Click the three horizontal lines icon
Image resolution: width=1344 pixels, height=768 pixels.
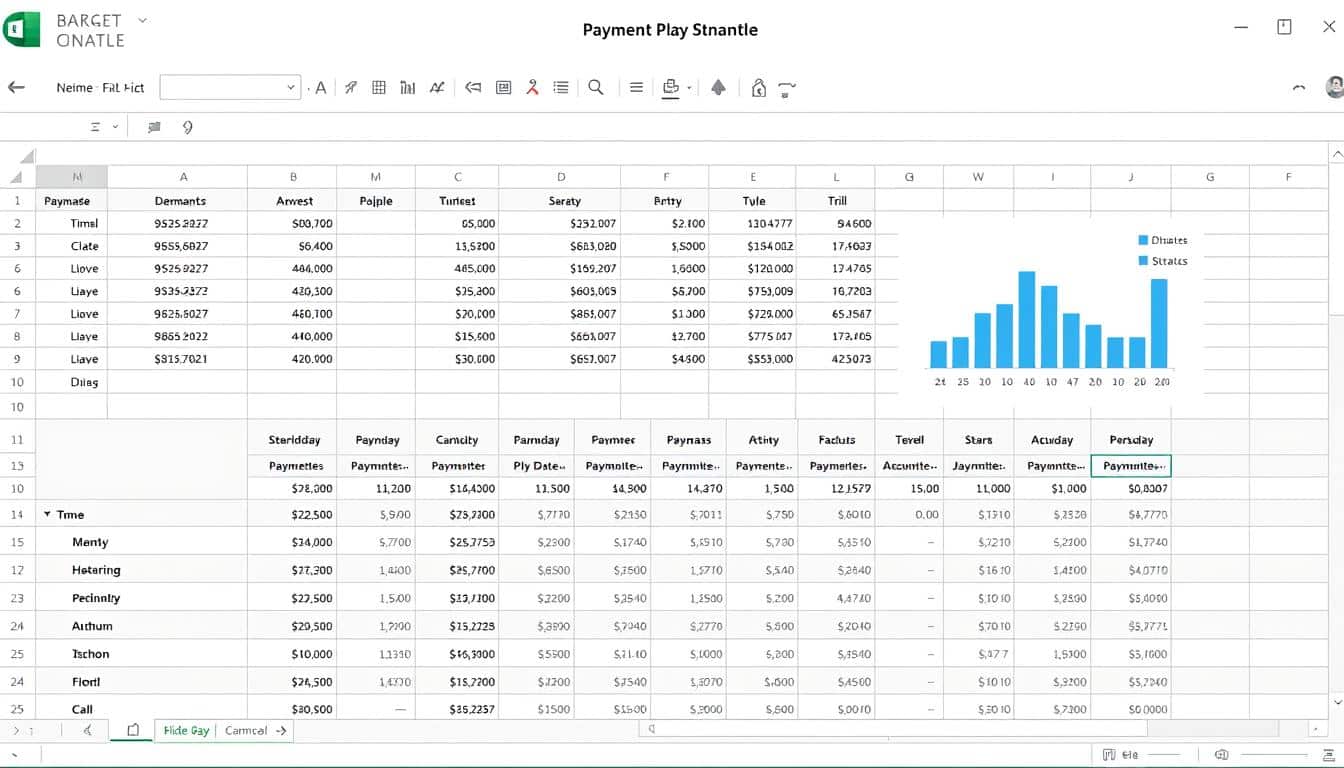(636, 88)
